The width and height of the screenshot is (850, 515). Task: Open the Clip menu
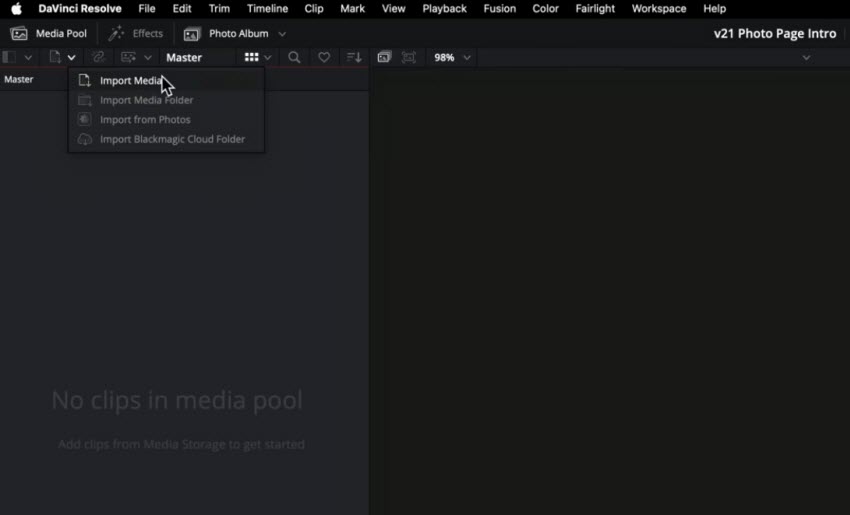[x=314, y=9]
